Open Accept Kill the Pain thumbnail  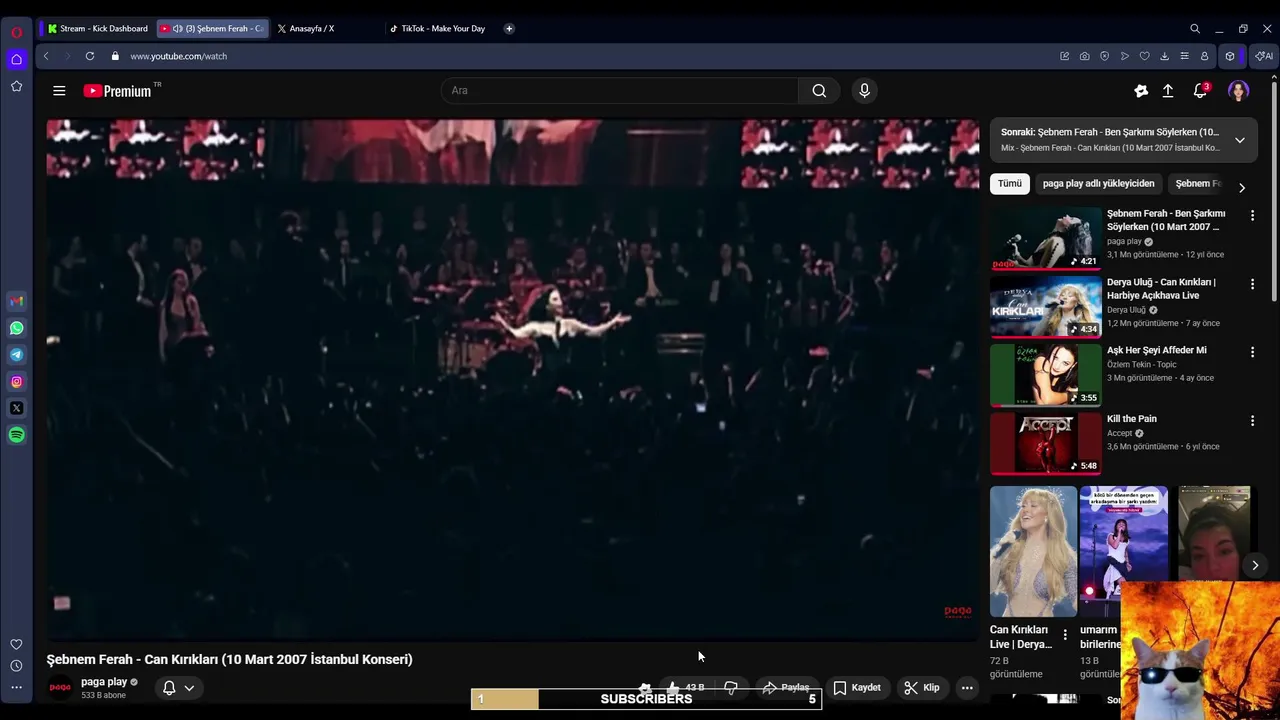pyautogui.click(x=1046, y=443)
